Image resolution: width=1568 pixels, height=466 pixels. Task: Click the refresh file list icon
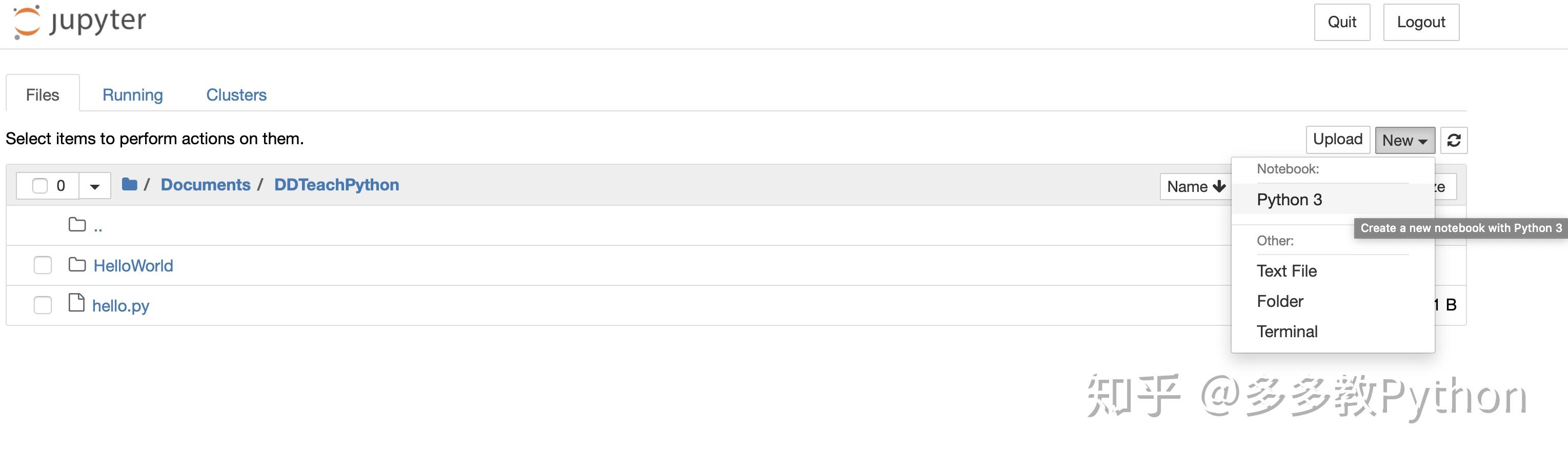(x=1454, y=140)
